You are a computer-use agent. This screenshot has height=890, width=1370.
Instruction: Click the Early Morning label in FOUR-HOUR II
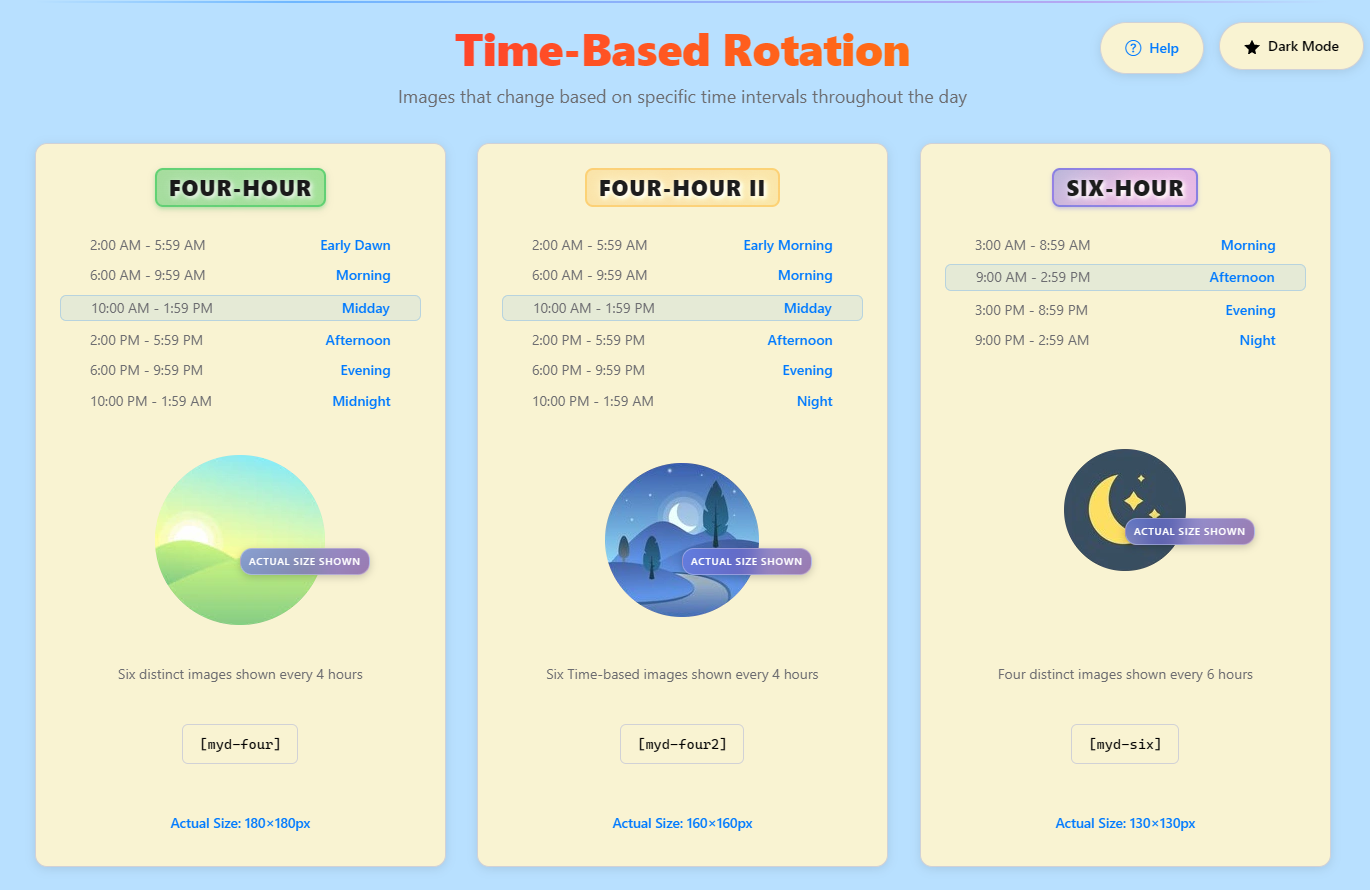click(787, 245)
